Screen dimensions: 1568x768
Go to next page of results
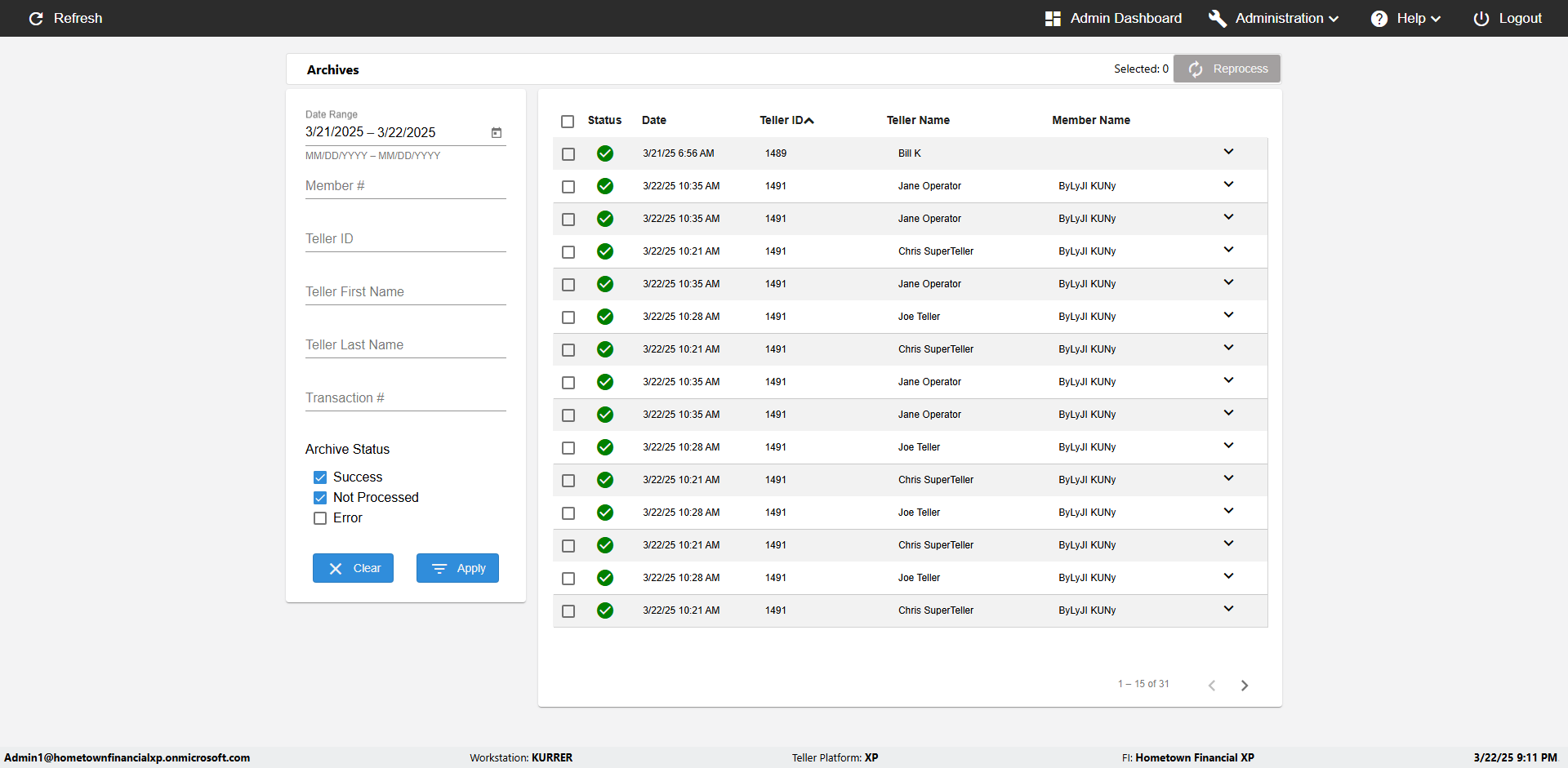click(x=1244, y=686)
